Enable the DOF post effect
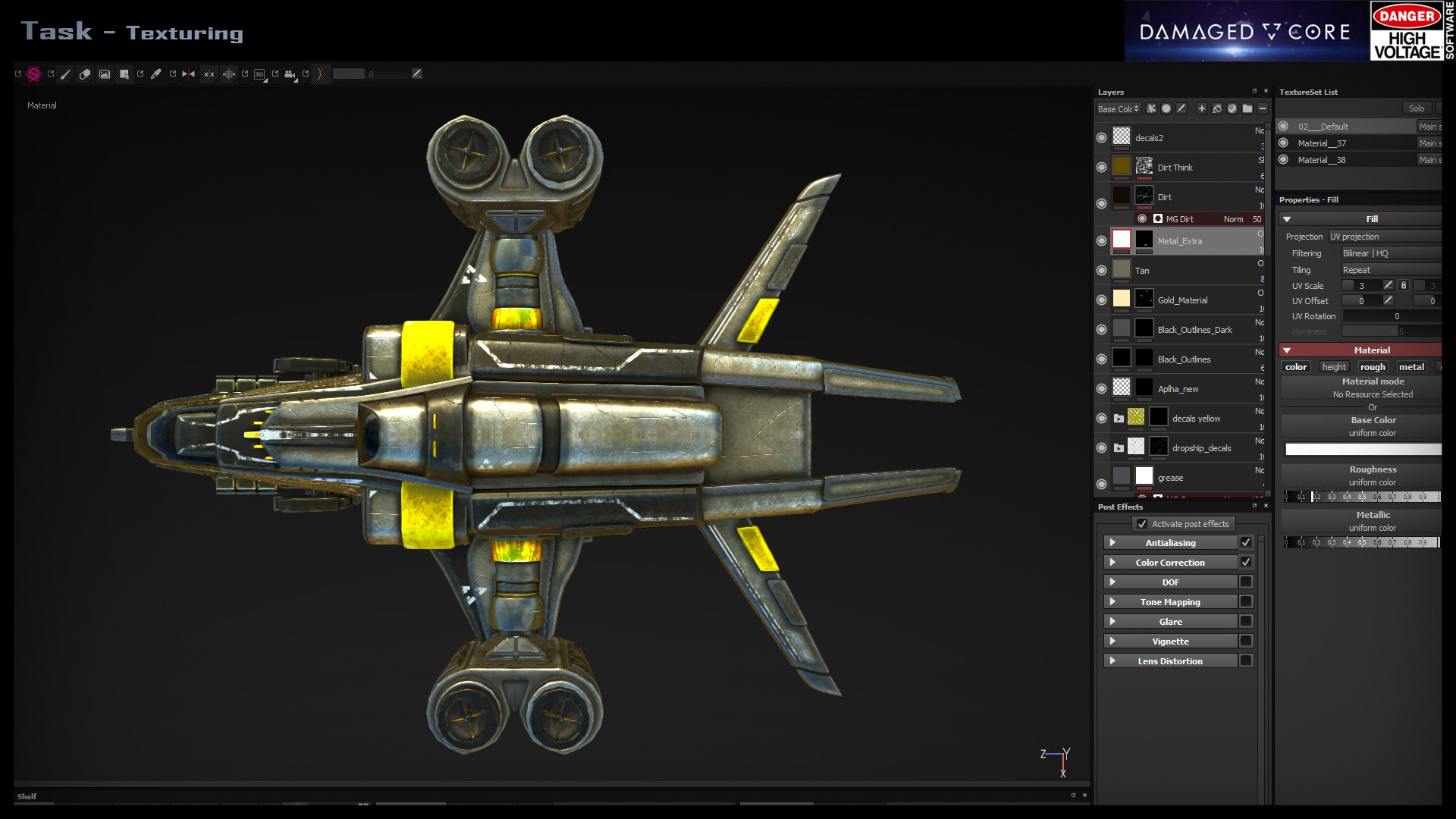 coord(1246,582)
